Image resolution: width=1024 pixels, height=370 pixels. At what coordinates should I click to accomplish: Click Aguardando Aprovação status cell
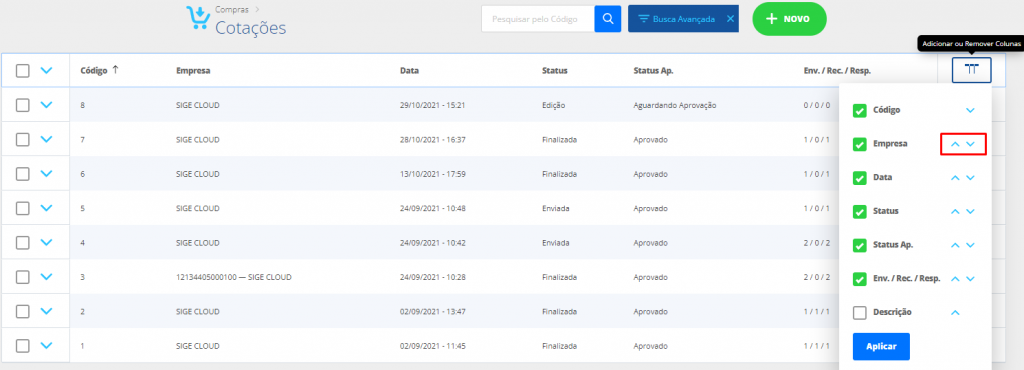click(x=675, y=105)
